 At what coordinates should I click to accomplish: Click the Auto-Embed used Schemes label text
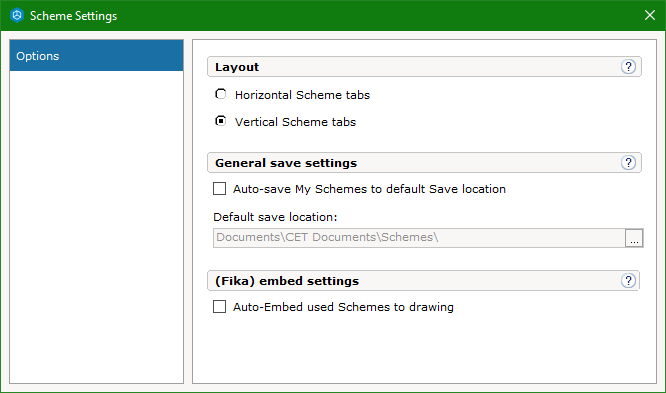tap(343, 307)
